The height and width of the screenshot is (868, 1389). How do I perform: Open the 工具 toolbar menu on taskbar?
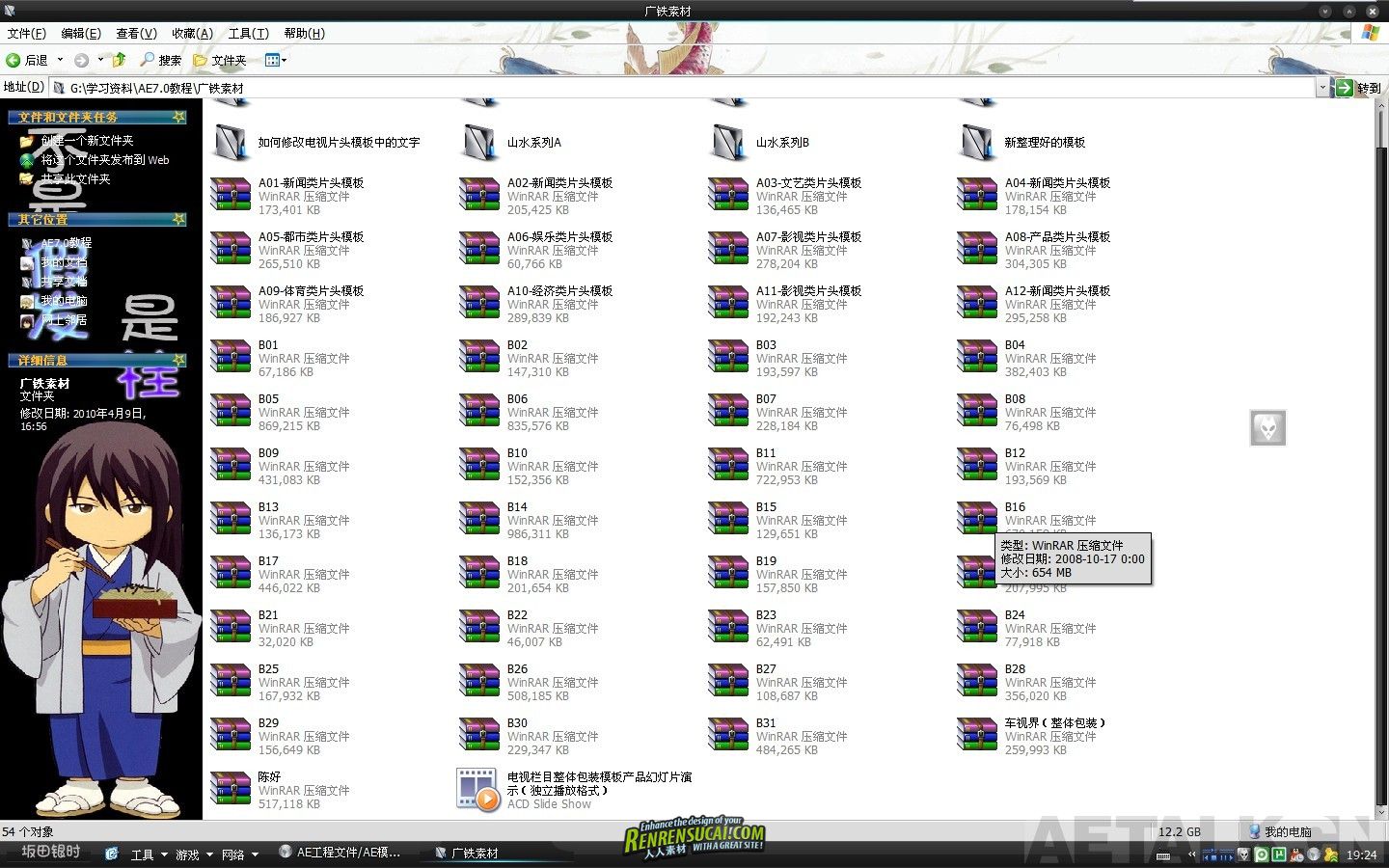148,854
